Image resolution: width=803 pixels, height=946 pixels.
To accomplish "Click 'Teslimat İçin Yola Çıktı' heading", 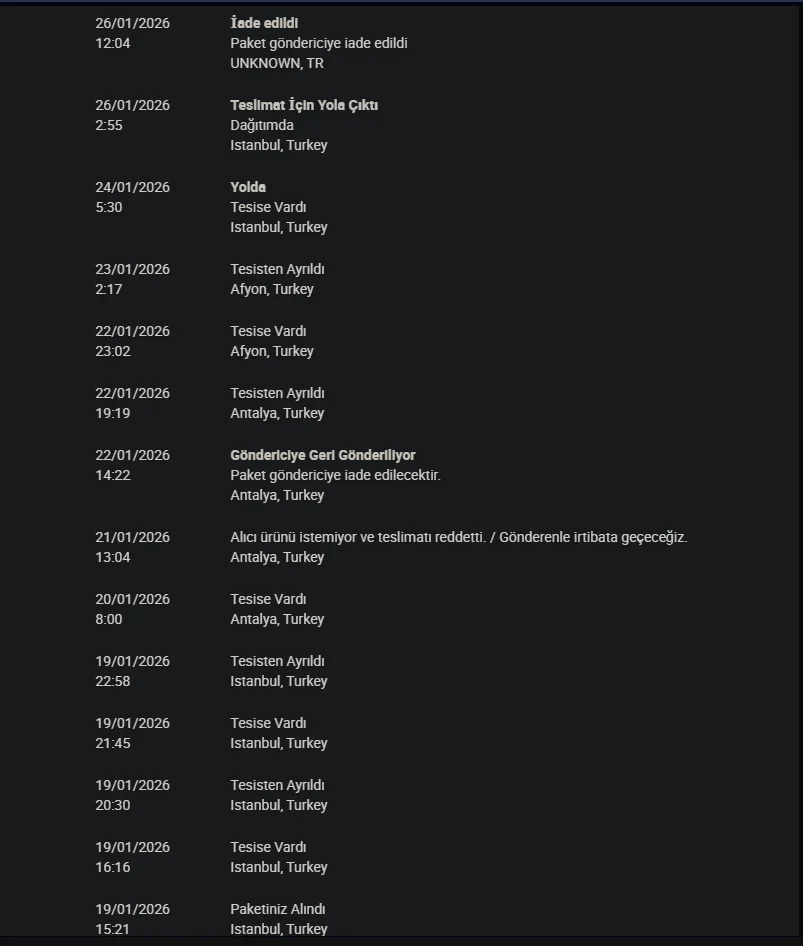I will point(304,105).
